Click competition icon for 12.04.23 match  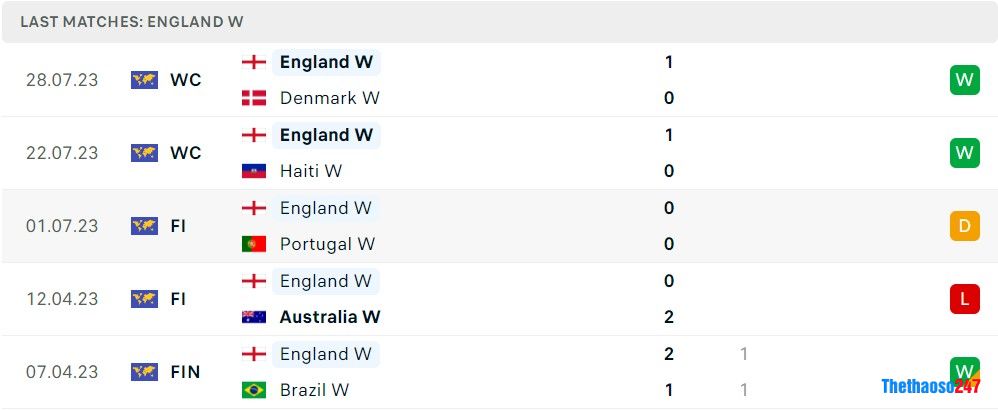145,299
